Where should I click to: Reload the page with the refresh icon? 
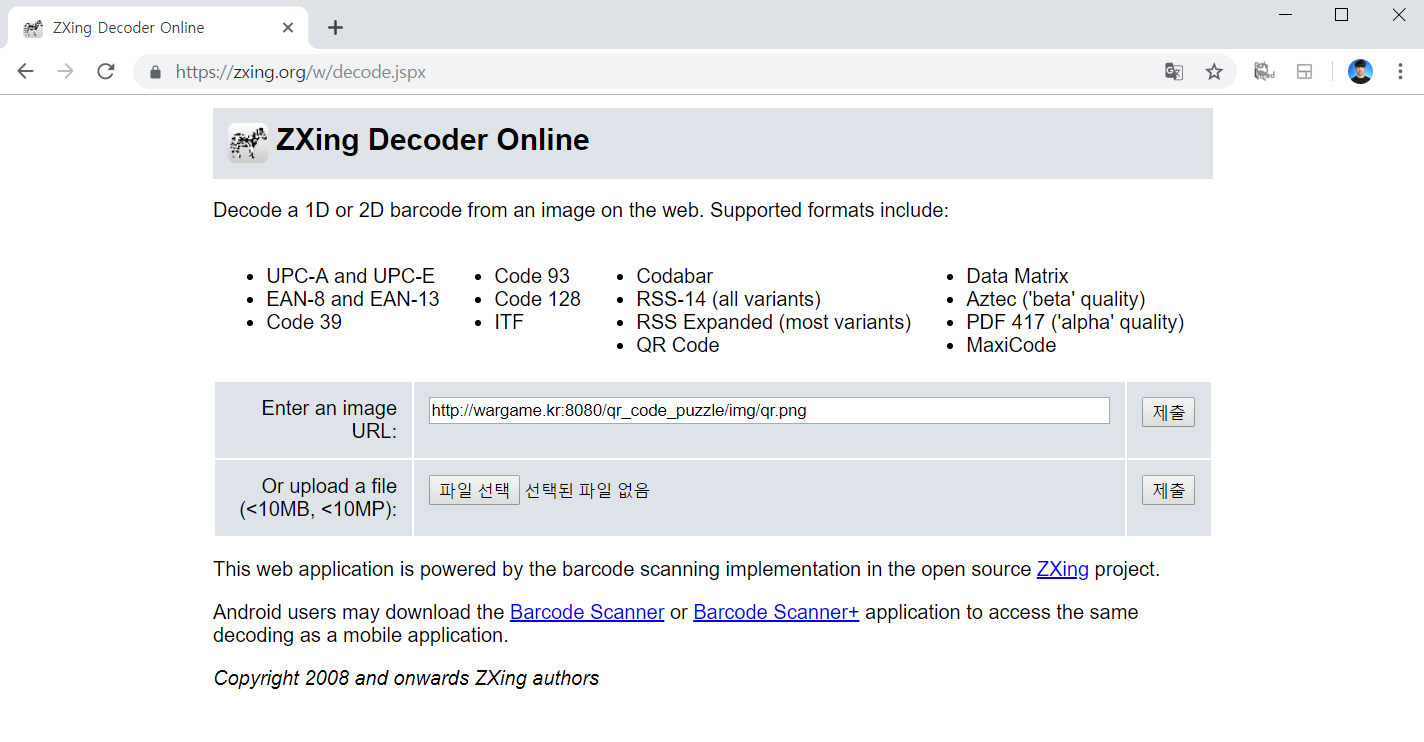pos(106,72)
